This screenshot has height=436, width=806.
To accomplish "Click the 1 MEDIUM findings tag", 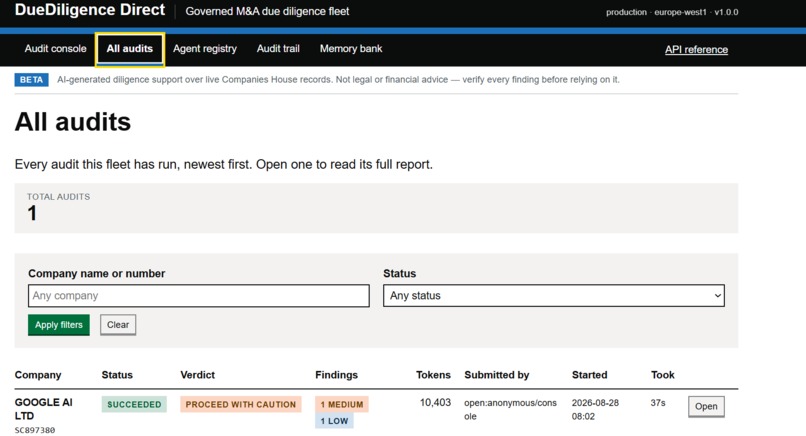I will pos(342,405).
